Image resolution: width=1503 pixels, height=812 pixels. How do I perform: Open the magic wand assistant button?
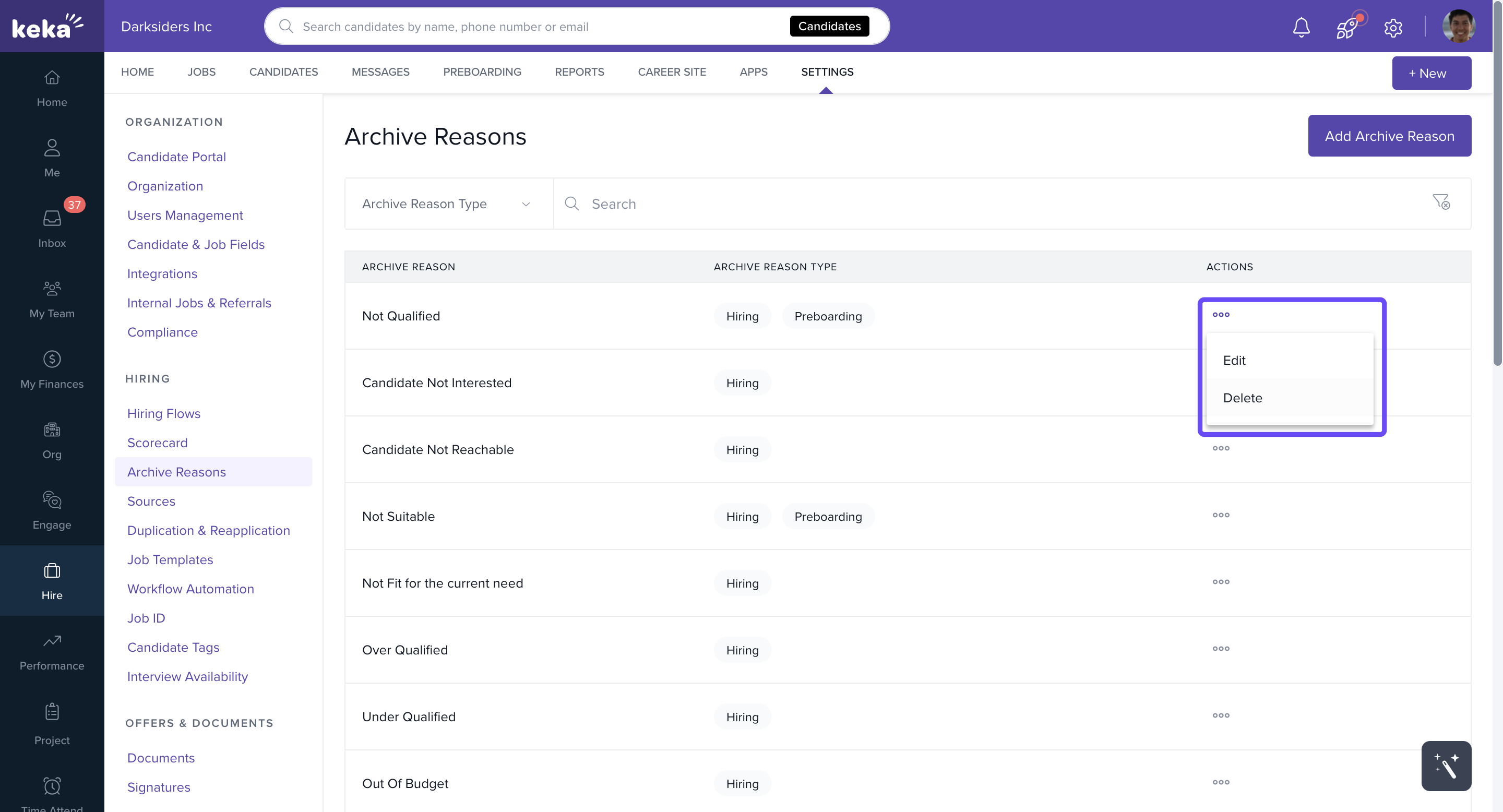[x=1446, y=766]
